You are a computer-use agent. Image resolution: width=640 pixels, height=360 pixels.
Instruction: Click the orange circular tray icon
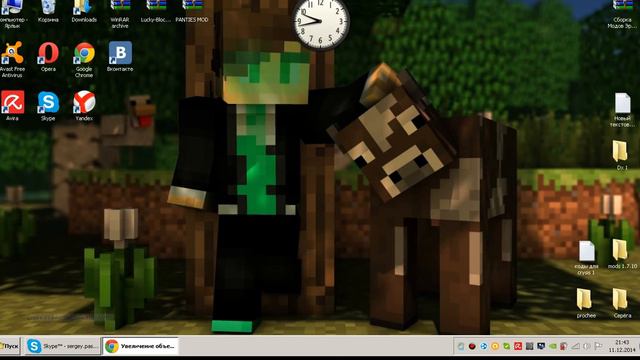pos(495,346)
